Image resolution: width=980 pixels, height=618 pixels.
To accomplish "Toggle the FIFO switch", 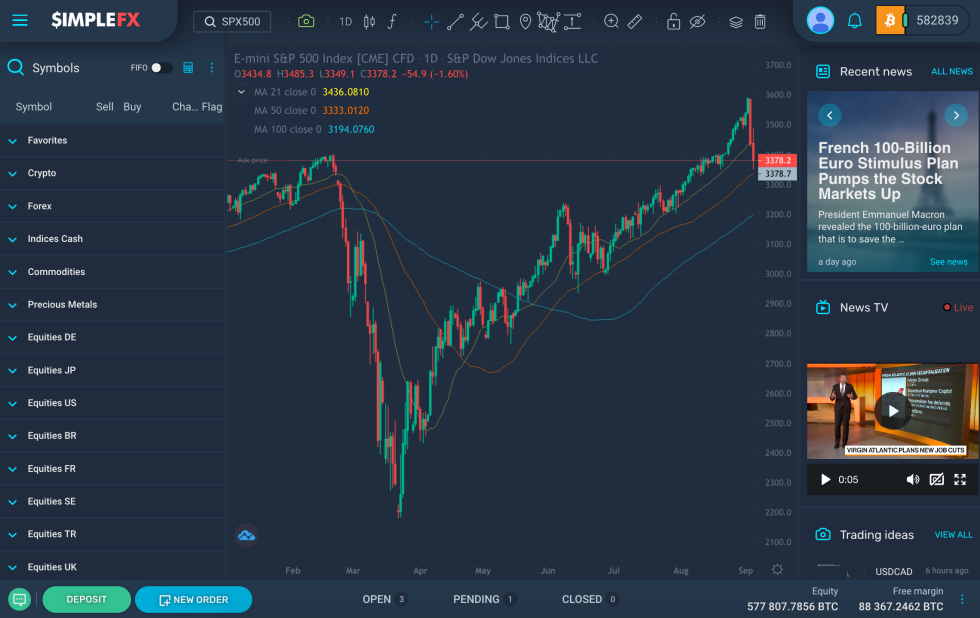I will [x=161, y=68].
